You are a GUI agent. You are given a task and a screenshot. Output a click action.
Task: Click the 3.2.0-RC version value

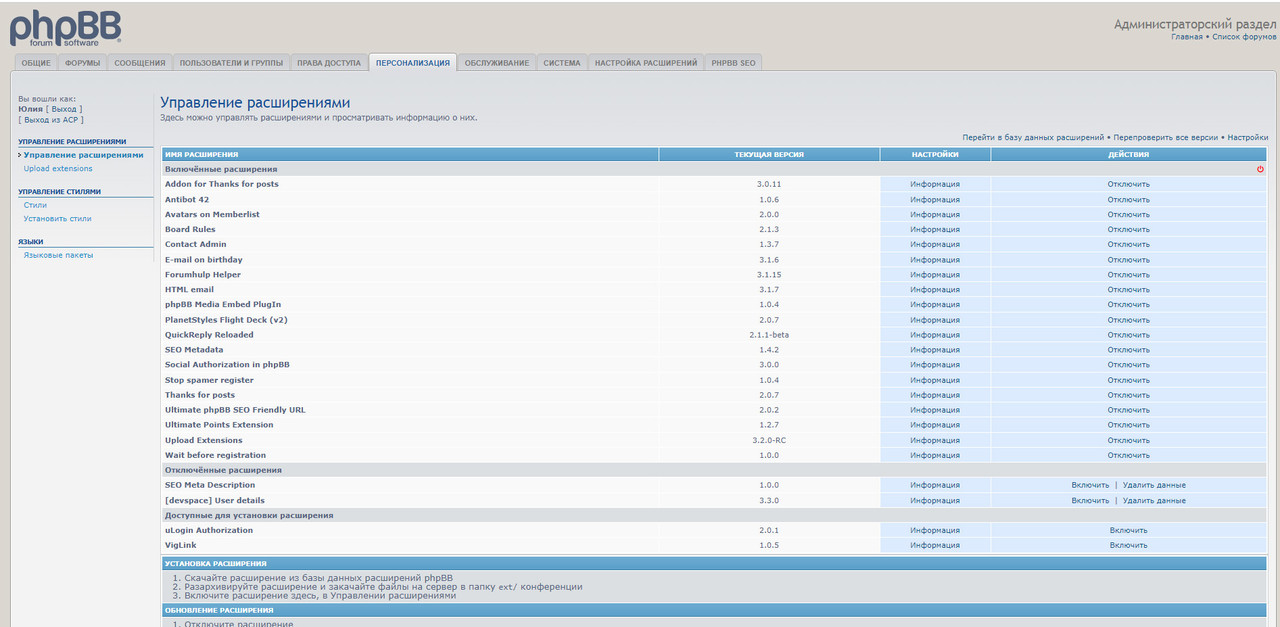769,440
